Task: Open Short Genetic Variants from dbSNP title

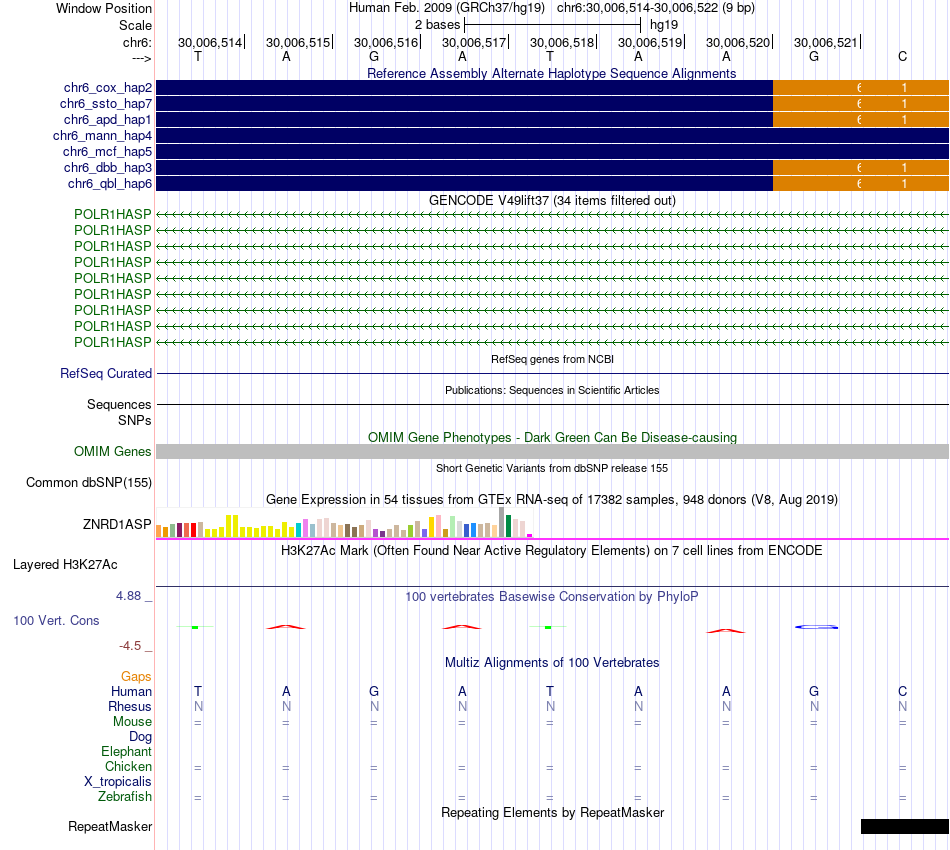Action: click(x=552, y=468)
